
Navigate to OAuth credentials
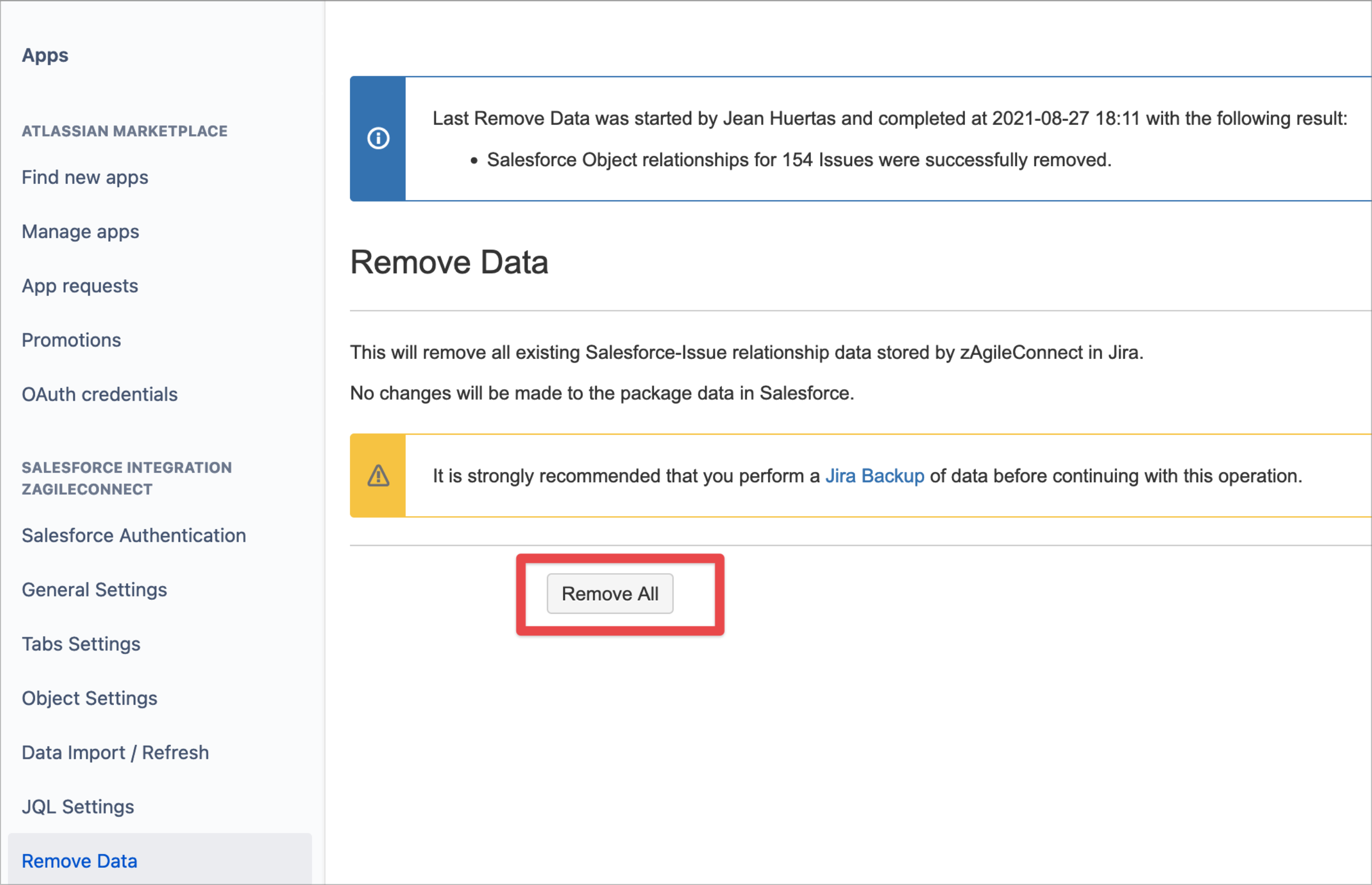pyautogui.click(x=99, y=395)
